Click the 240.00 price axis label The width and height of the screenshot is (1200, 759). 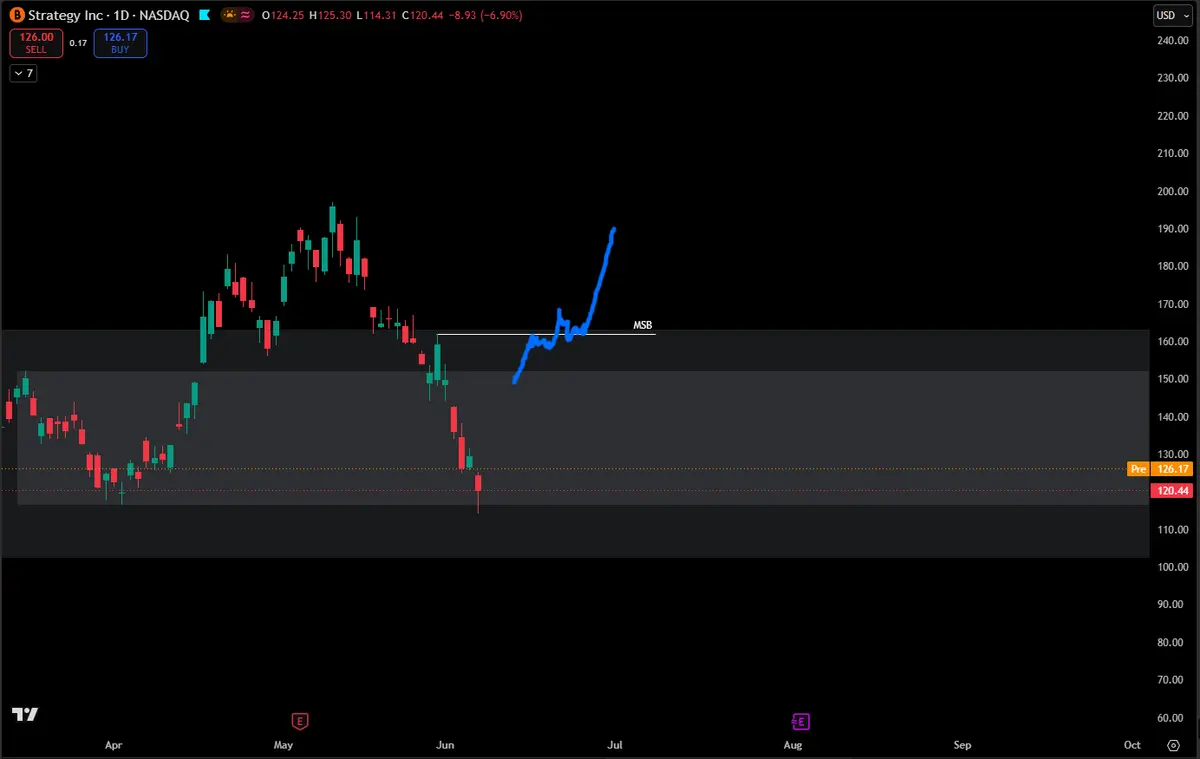point(1172,40)
